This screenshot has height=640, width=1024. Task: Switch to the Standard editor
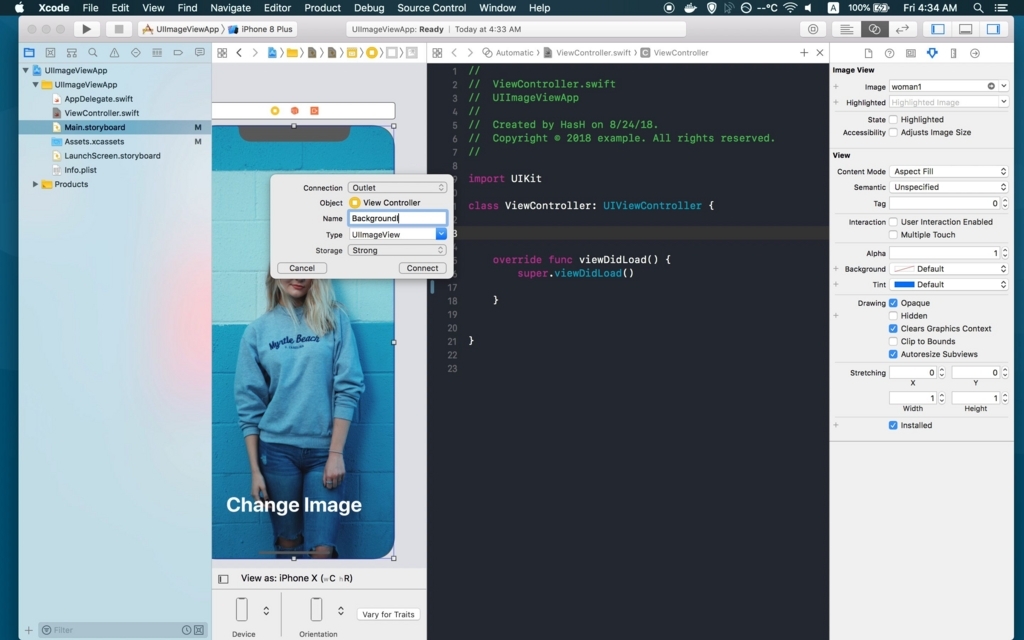(x=846, y=29)
